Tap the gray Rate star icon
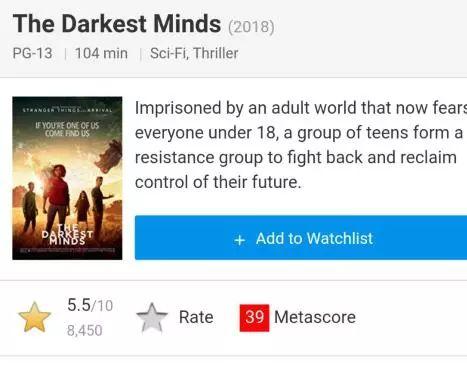The height and width of the screenshot is (367, 467). coord(152,318)
